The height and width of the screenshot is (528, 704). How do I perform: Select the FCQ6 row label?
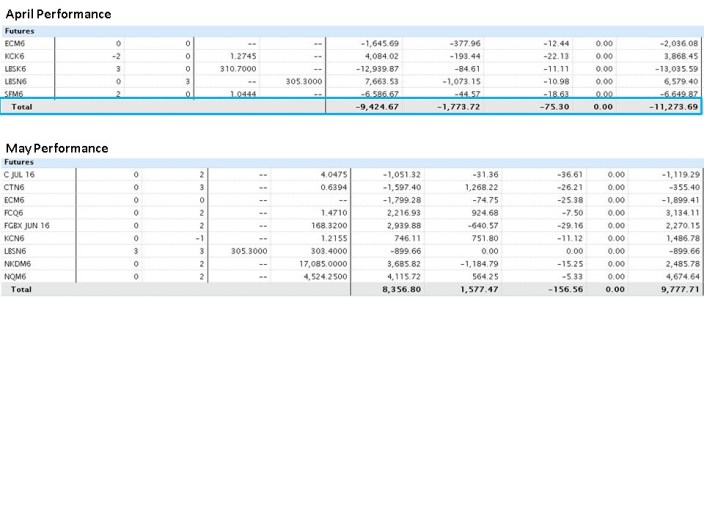pos(15,213)
